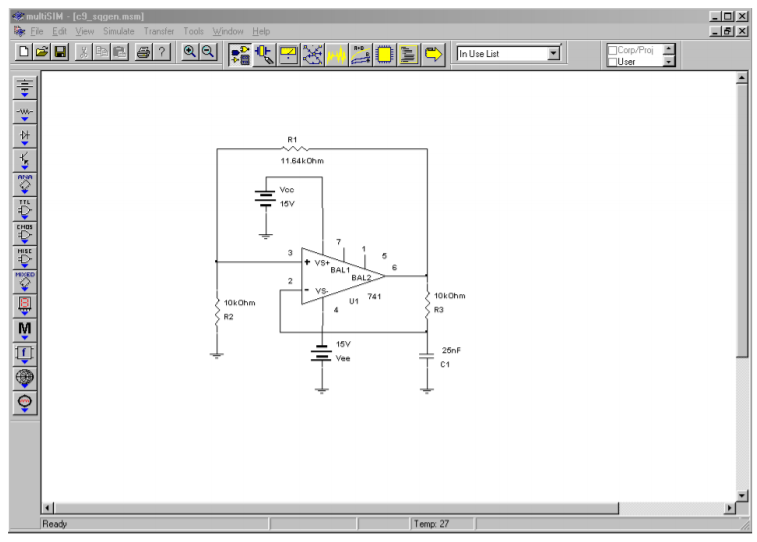Viewport: 757px width, 542px height.
Task: Click the up arrow beside Corp/Proj
Action: point(669,48)
